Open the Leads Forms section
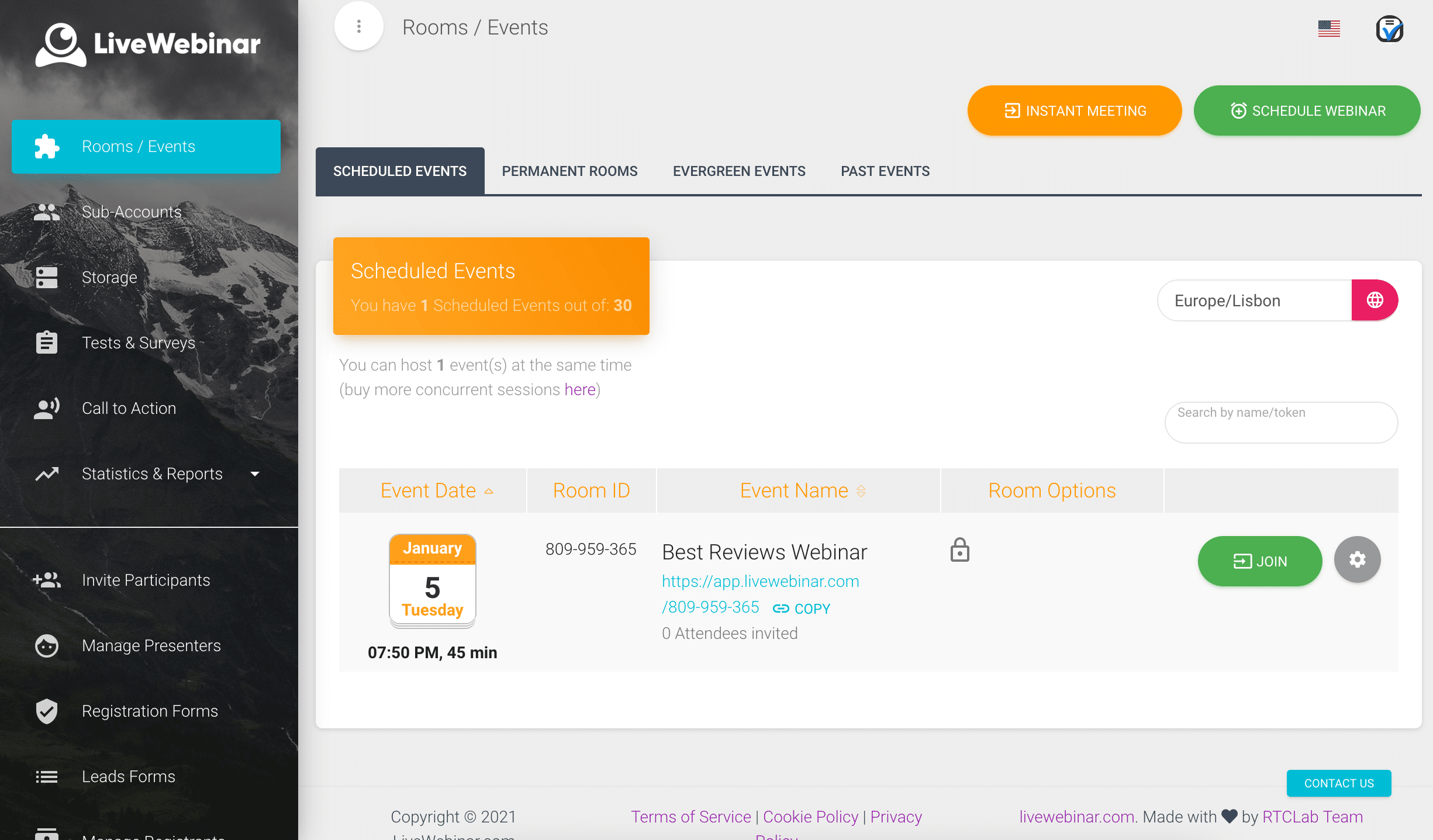 coord(129,776)
